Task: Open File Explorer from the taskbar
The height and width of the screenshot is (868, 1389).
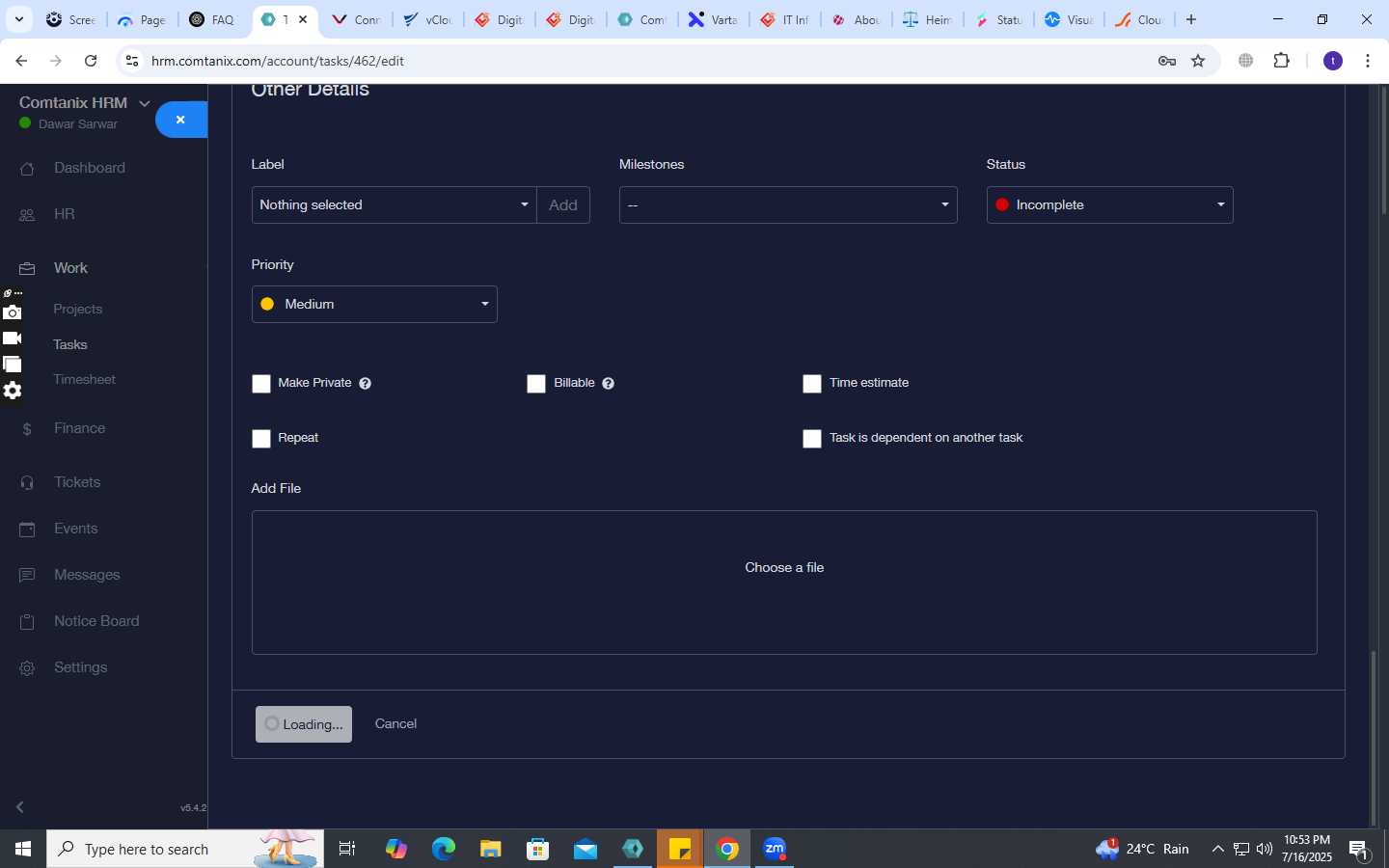Action: 490,849
